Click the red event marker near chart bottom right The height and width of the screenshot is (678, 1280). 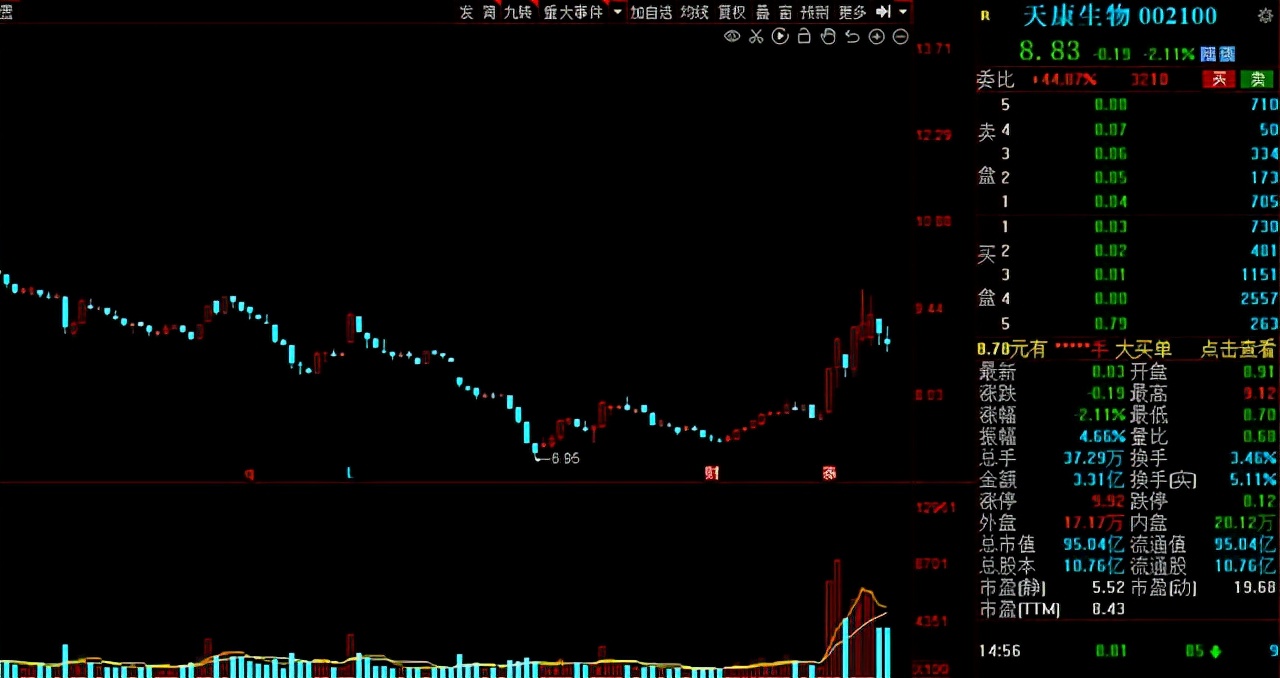[829, 473]
